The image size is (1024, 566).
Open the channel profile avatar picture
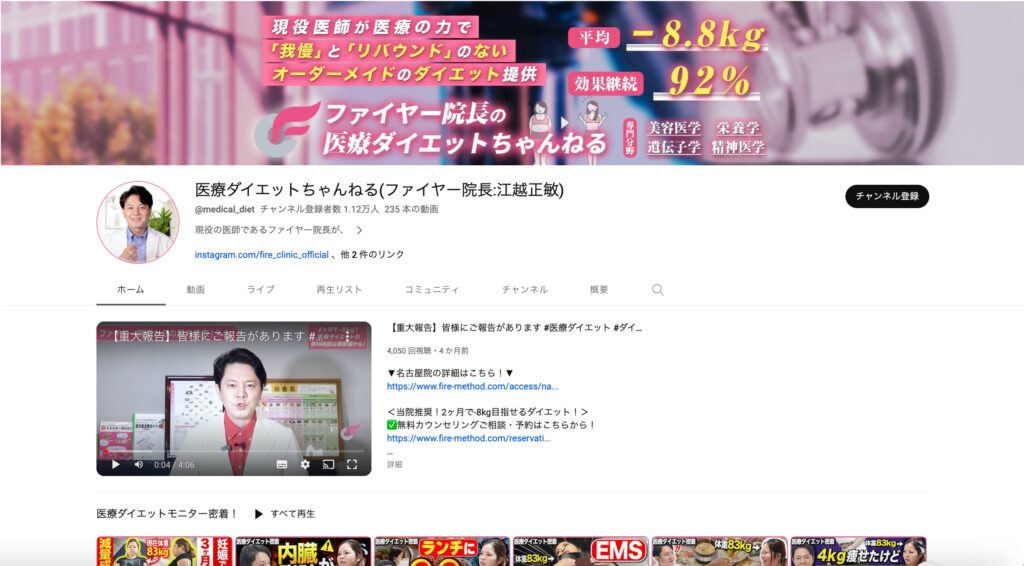click(137, 222)
